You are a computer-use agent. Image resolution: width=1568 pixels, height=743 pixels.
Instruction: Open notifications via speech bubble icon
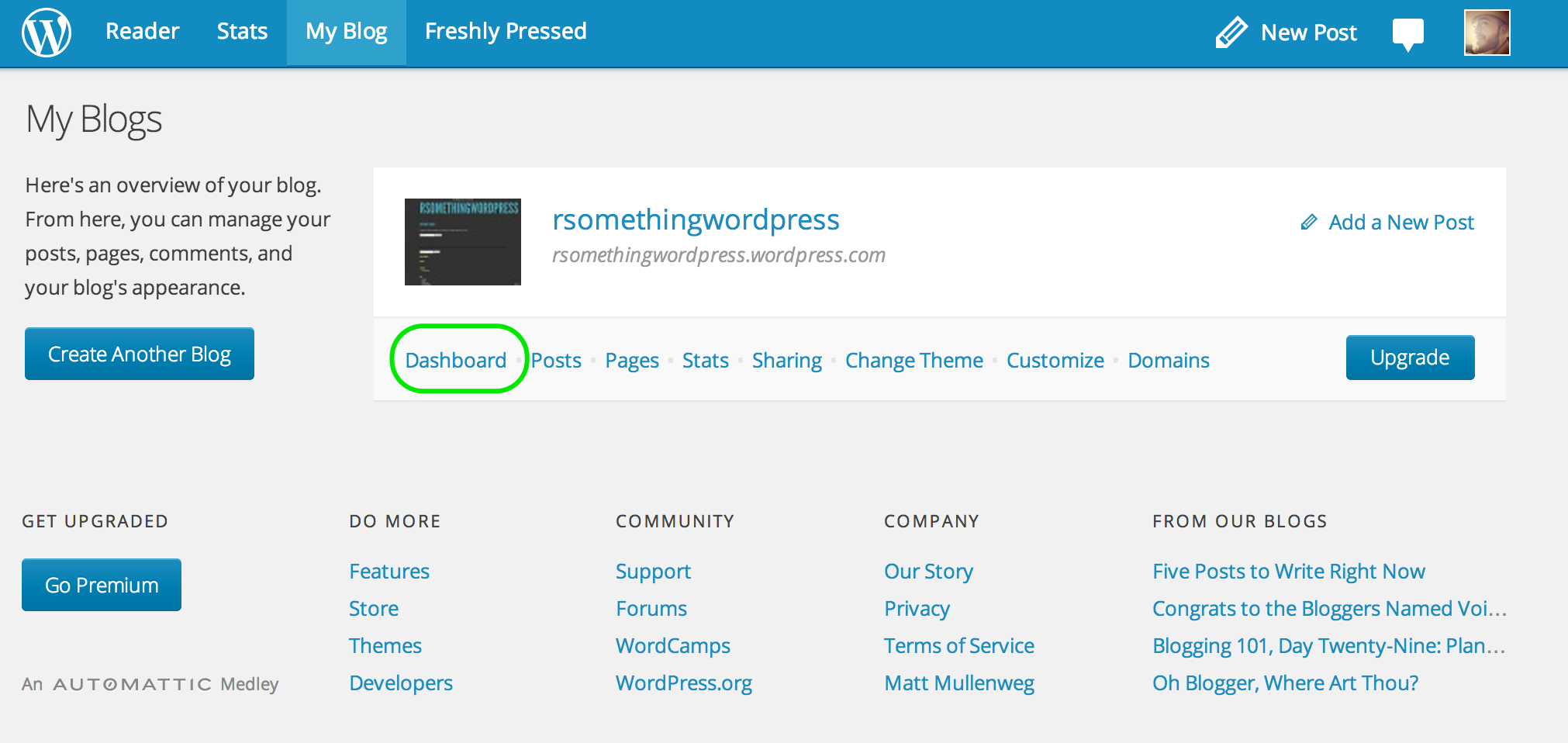(x=1408, y=32)
